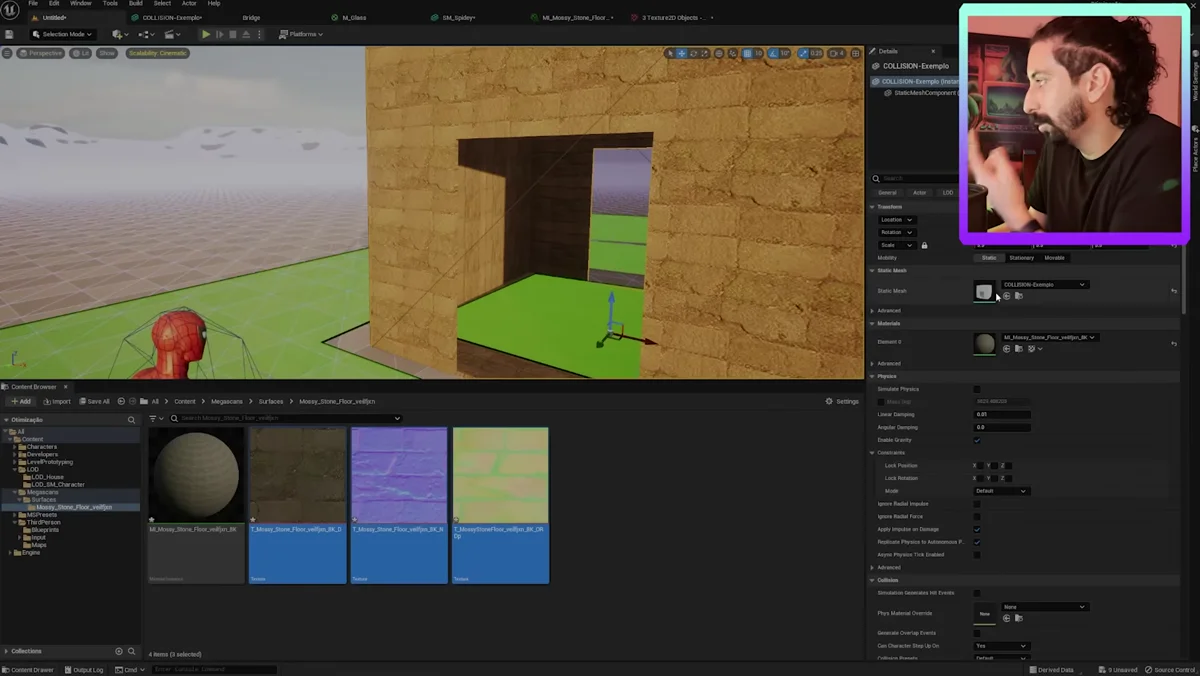
Task: Reset Element 0 material to default arrow
Action: tap(1174, 343)
